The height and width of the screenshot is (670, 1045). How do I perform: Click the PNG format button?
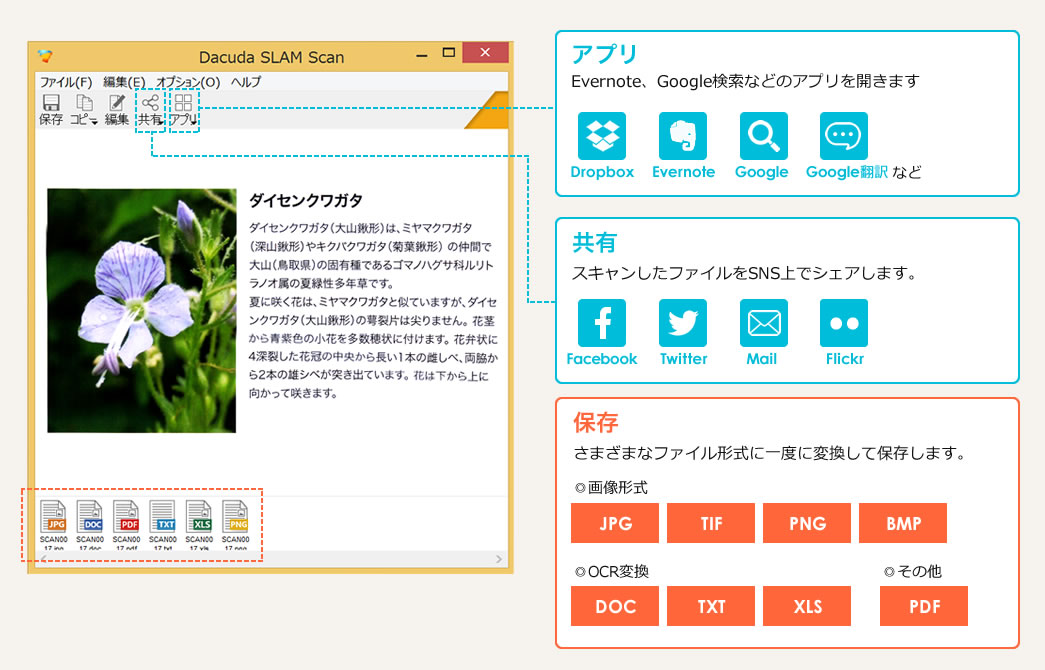click(x=807, y=523)
